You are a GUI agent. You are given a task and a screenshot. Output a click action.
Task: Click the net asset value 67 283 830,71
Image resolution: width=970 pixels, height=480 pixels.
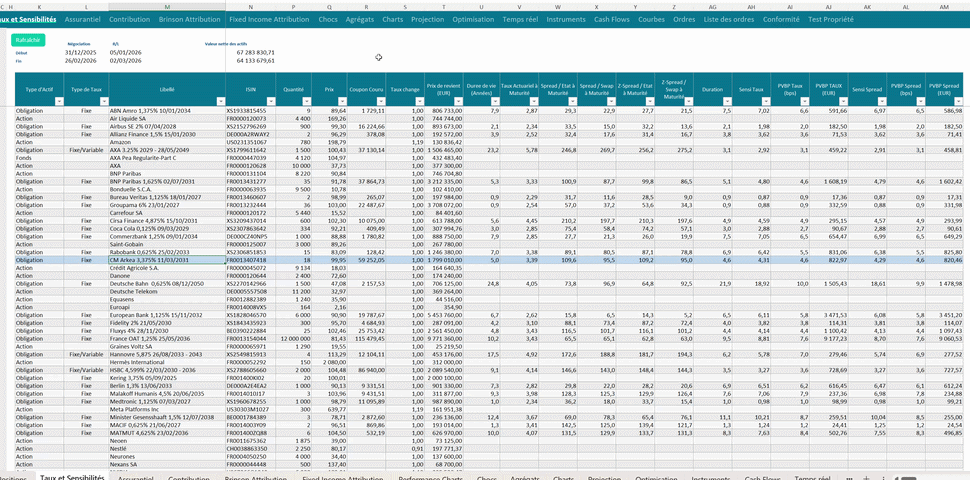(255, 53)
